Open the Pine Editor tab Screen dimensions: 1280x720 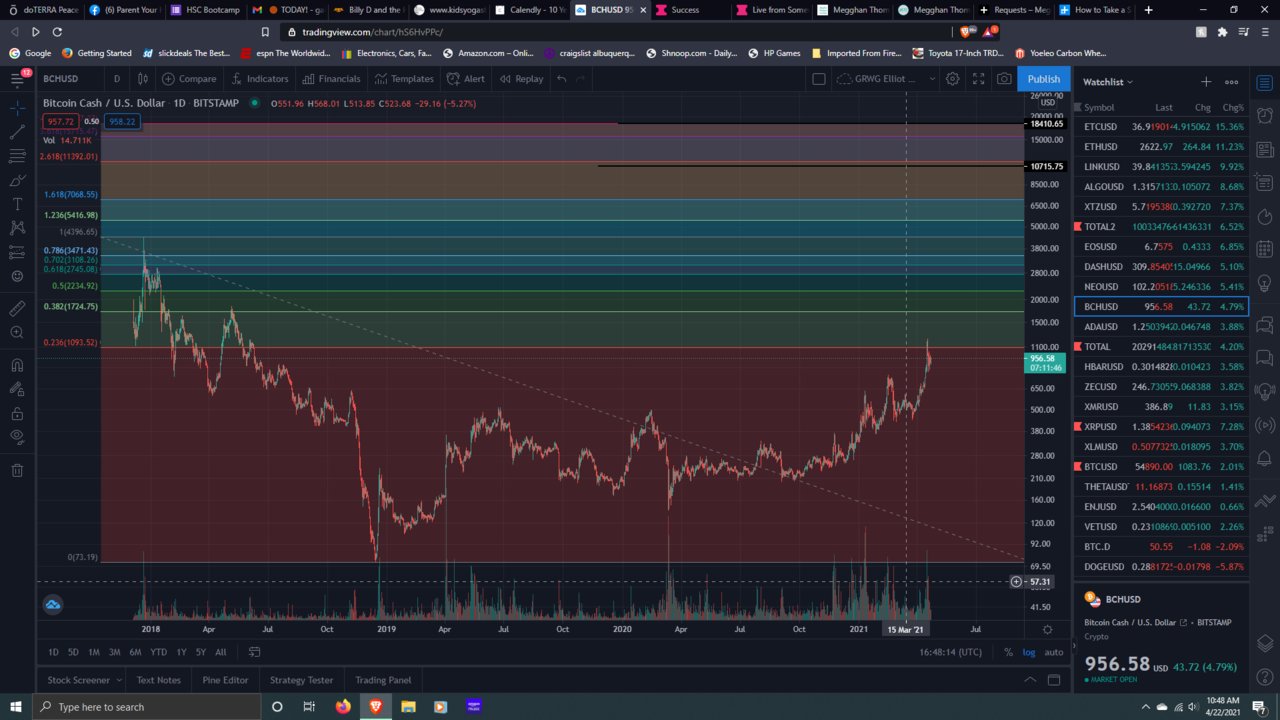click(x=225, y=680)
